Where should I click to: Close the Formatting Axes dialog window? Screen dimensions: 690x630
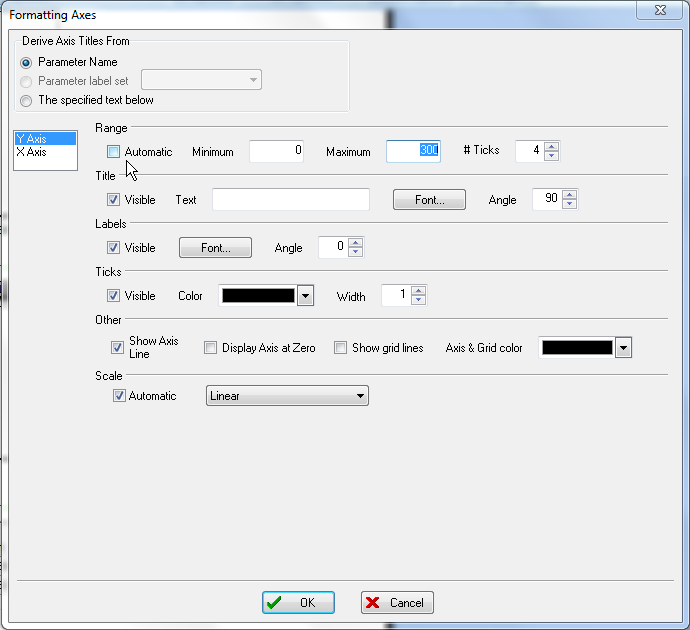[x=660, y=10]
